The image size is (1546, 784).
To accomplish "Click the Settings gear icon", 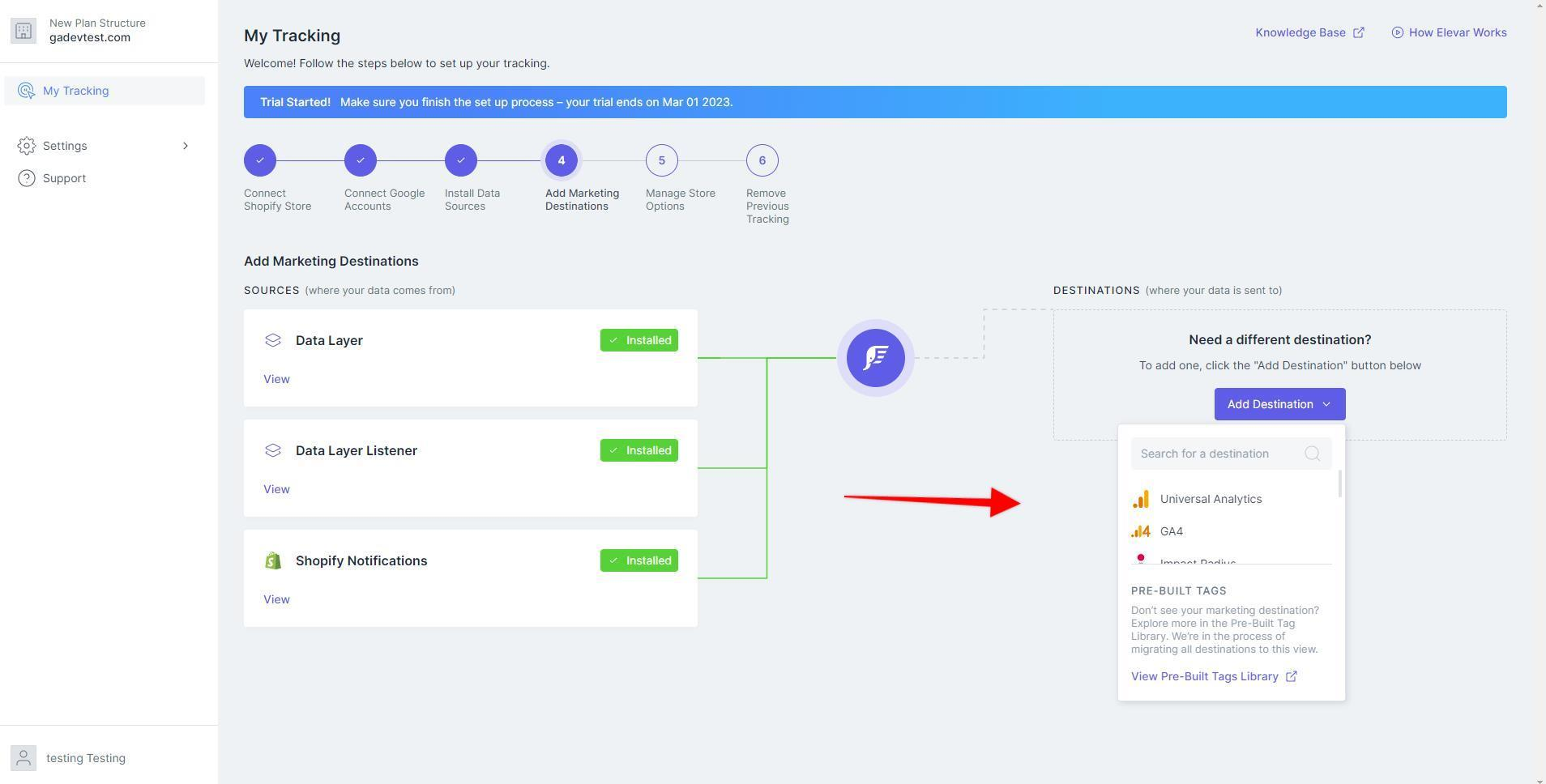I will (x=27, y=146).
